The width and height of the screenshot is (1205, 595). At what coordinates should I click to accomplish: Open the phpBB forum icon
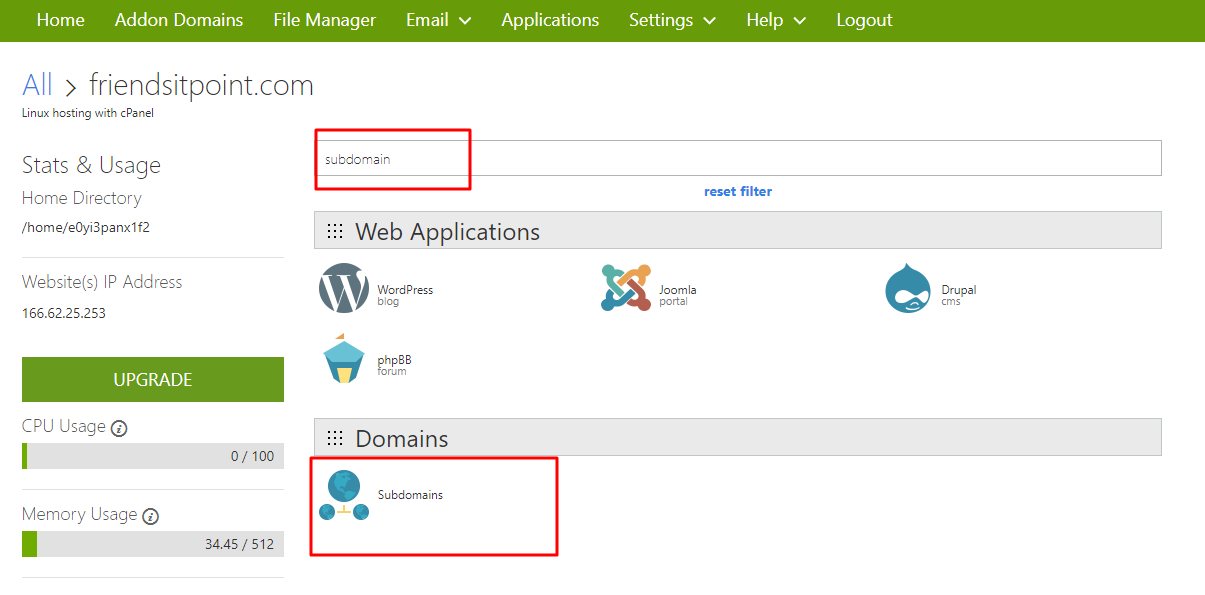click(x=344, y=359)
